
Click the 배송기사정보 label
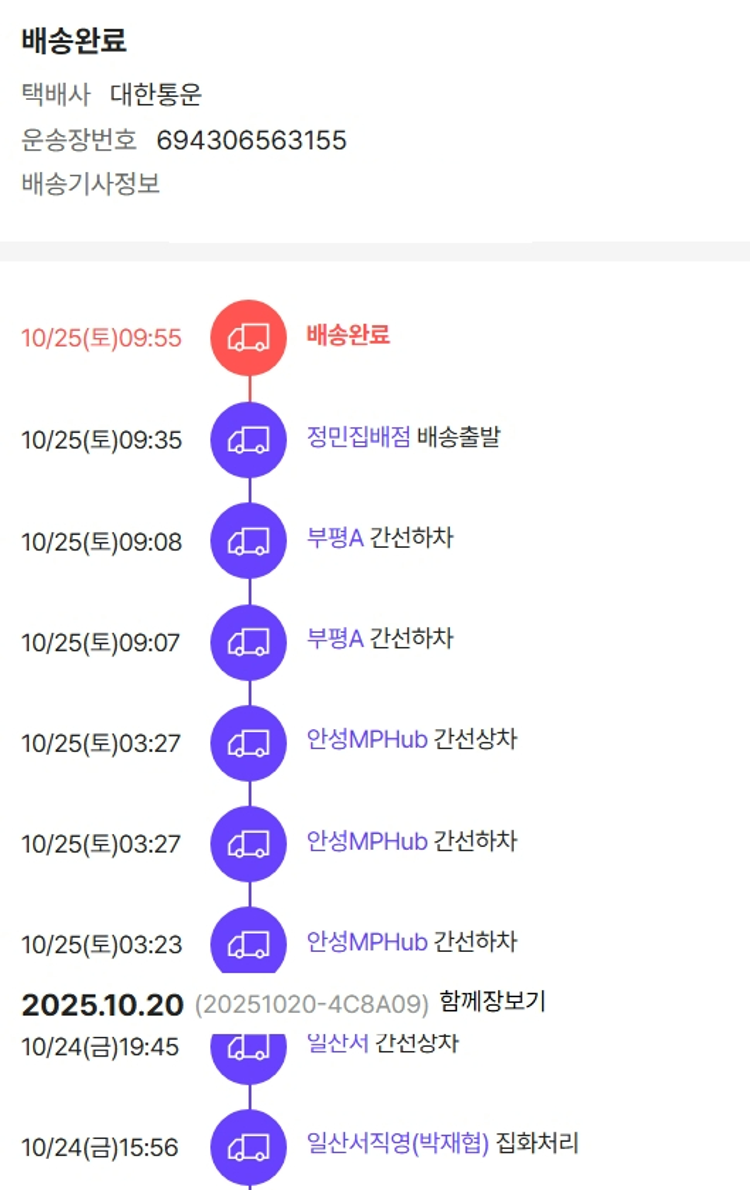tap(90, 184)
